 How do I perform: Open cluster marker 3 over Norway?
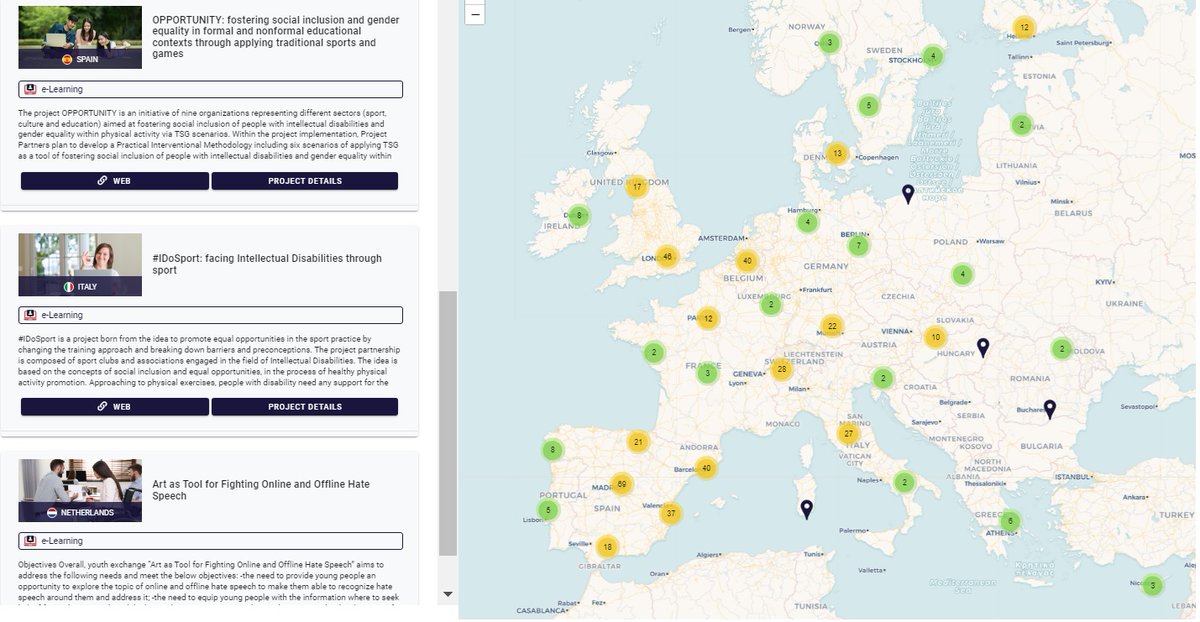point(828,42)
